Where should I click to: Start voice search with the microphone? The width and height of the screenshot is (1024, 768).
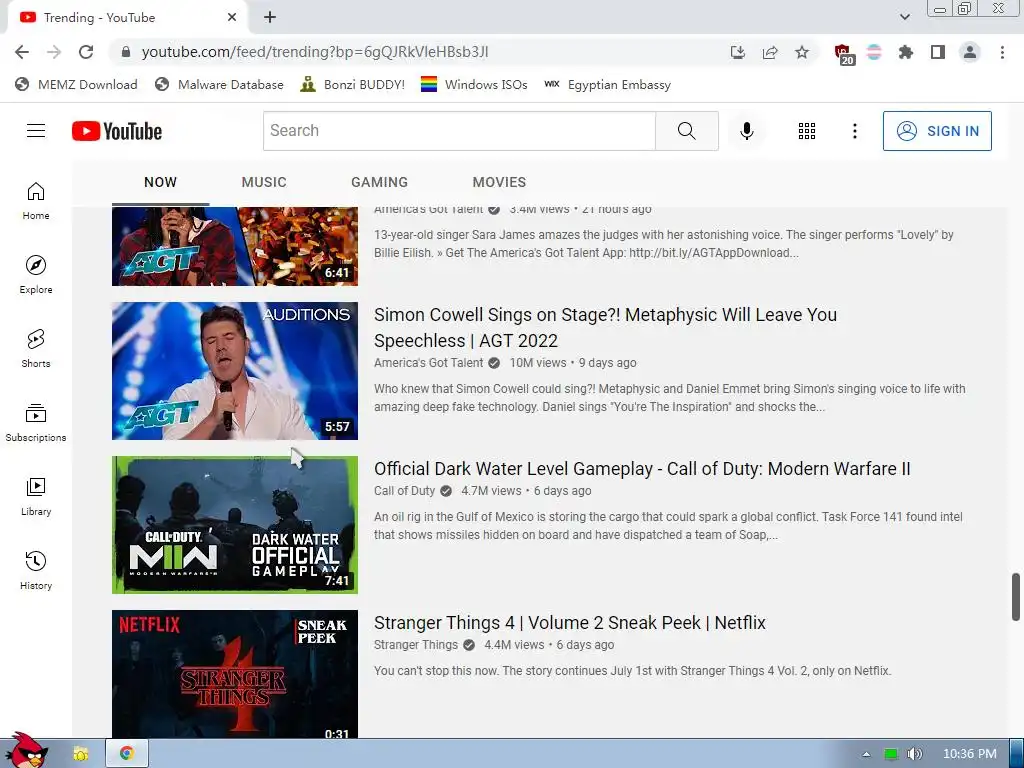pyautogui.click(x=746, y=131)
